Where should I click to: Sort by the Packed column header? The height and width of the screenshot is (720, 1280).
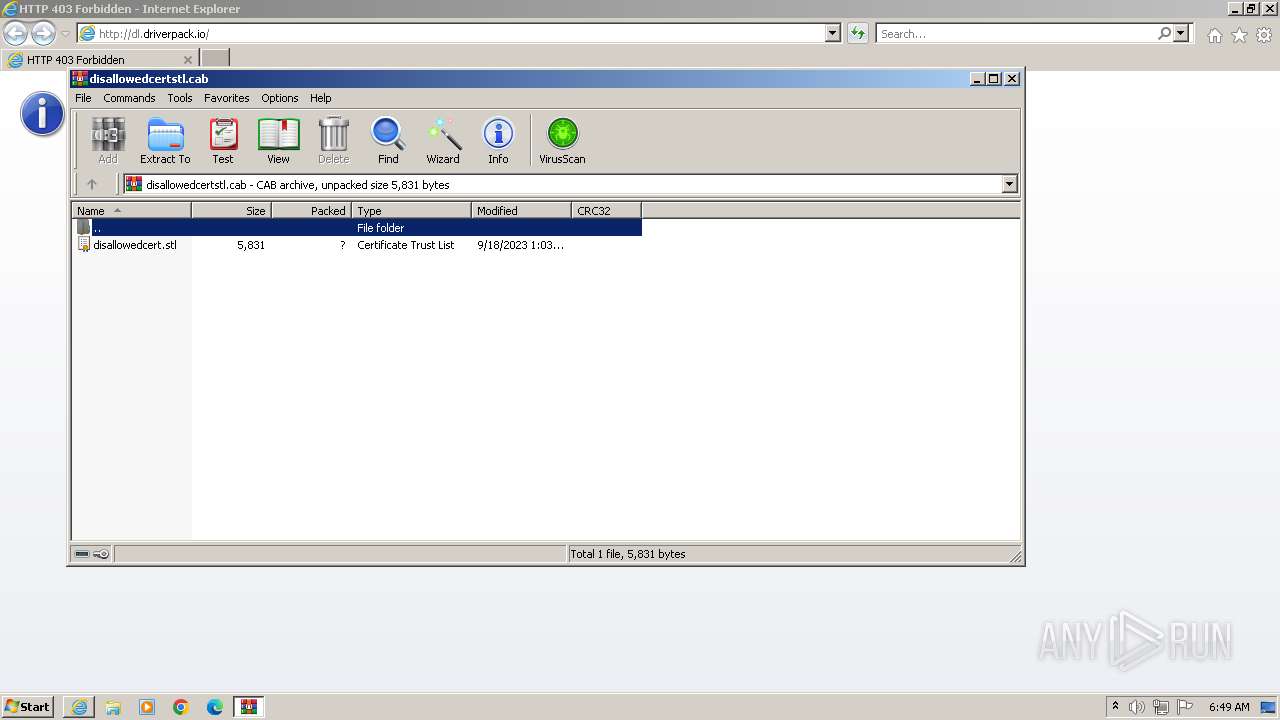(x=311, y=211)
